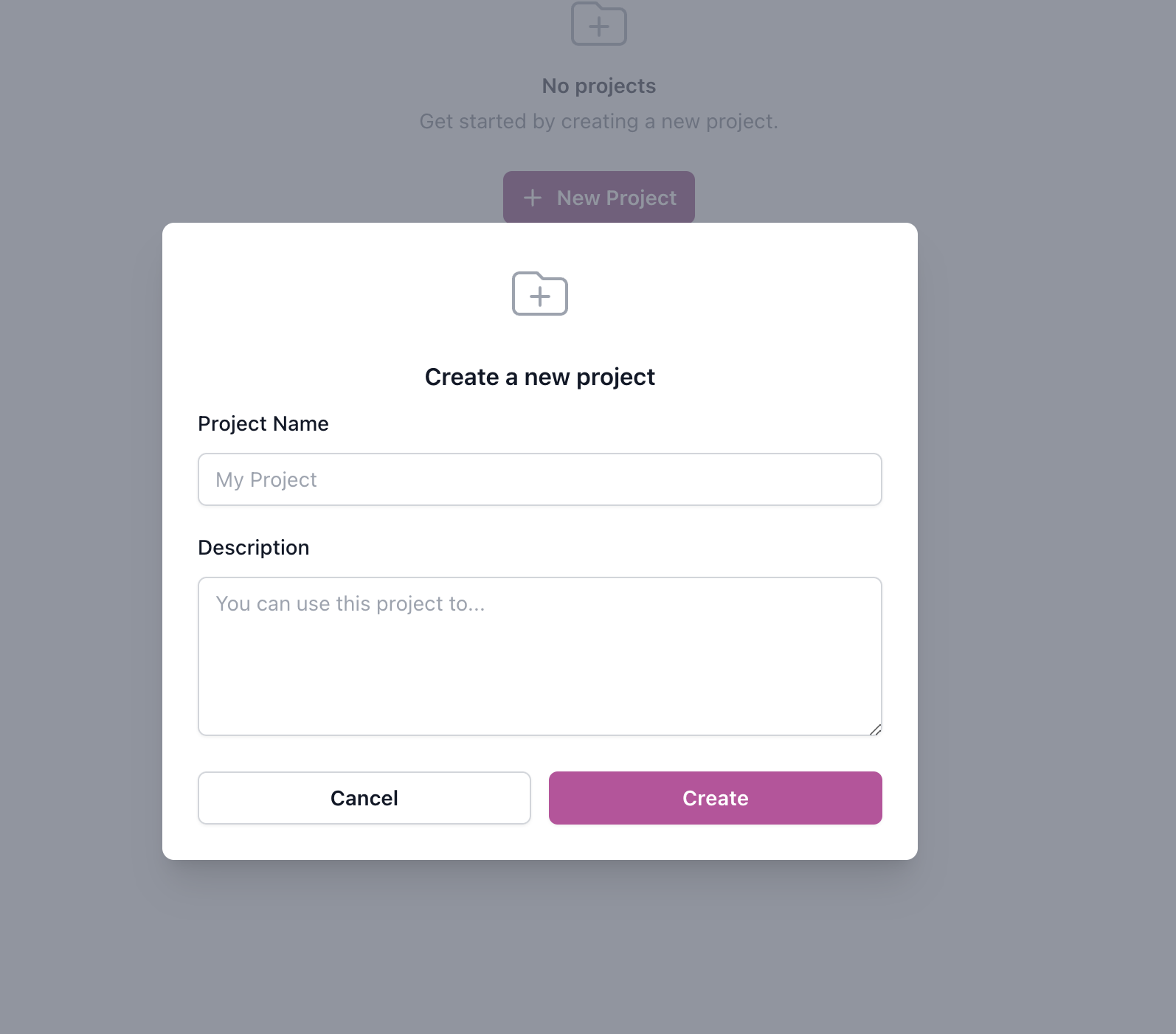
Task: Click the No projects heading text
Action: click(598, 86)
